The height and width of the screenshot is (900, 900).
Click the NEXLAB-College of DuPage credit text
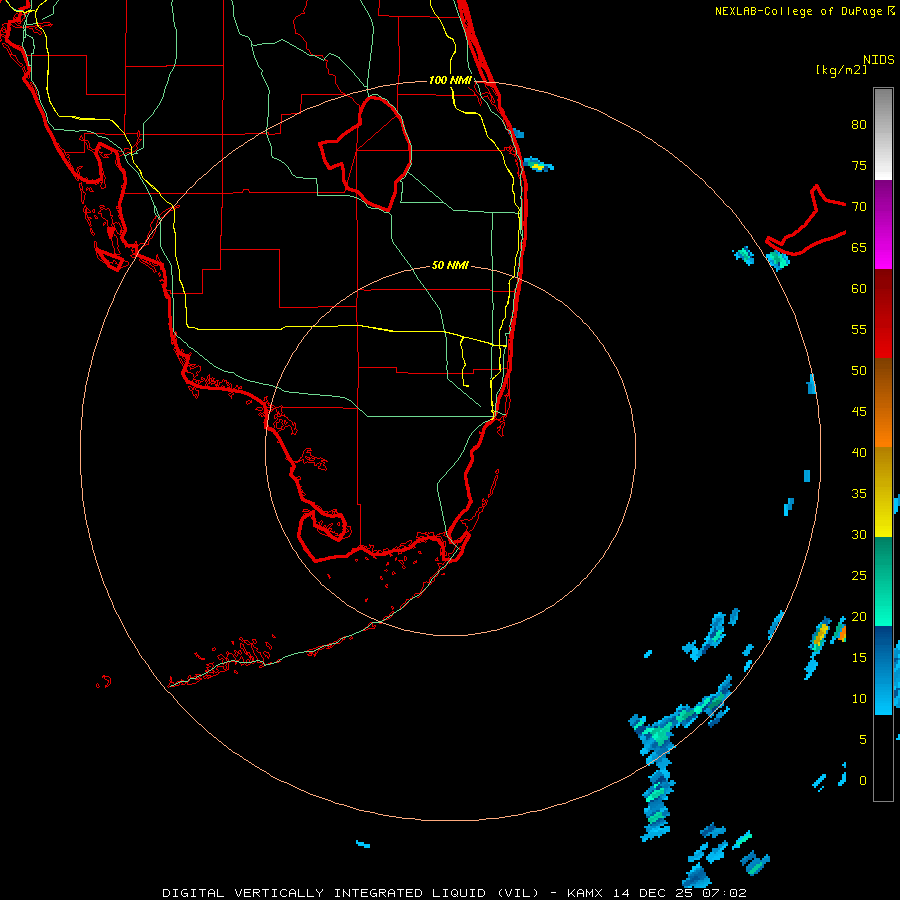point(799,11)
